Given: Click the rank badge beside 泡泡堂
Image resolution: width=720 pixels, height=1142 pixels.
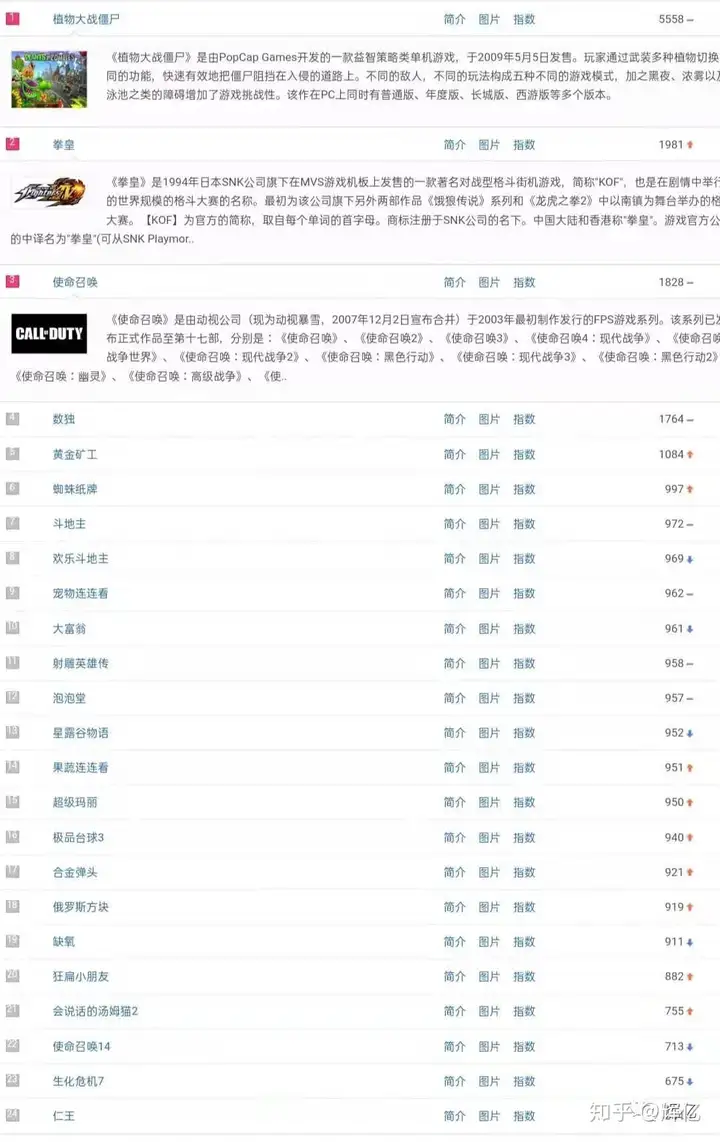Looking at the screenshot, I should click(x=12, y=697).
